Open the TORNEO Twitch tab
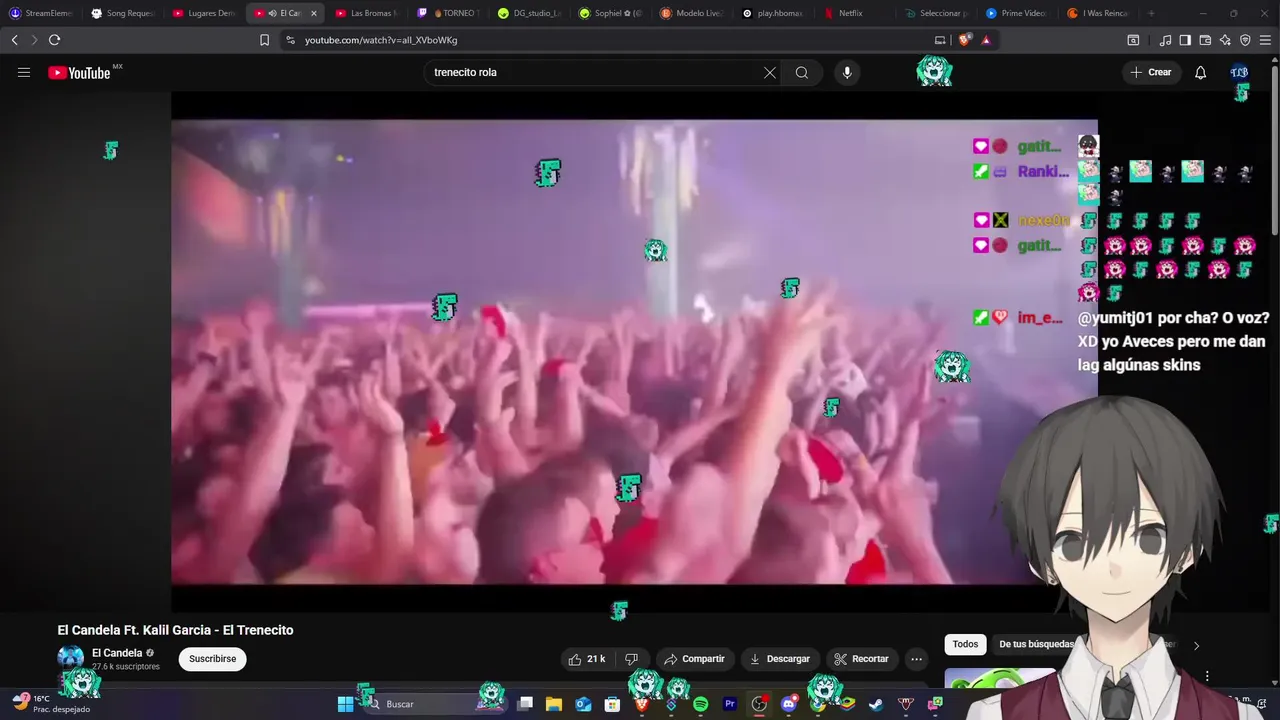1280x720 pixels. (x=448, y=13)
